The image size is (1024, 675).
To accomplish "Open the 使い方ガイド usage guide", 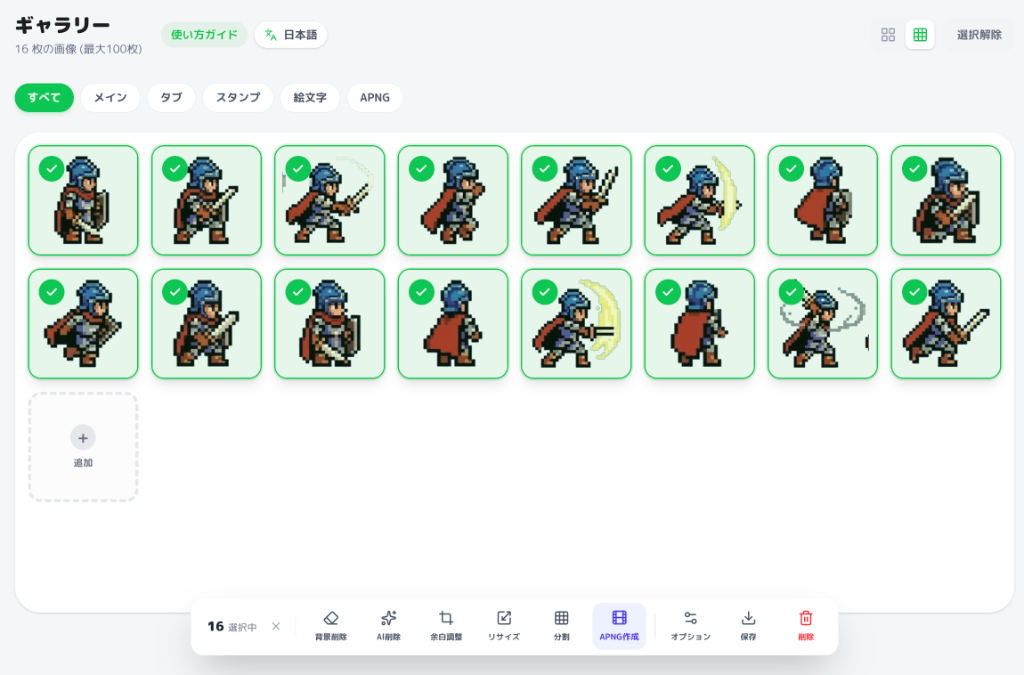I will [x=204, y=34].
